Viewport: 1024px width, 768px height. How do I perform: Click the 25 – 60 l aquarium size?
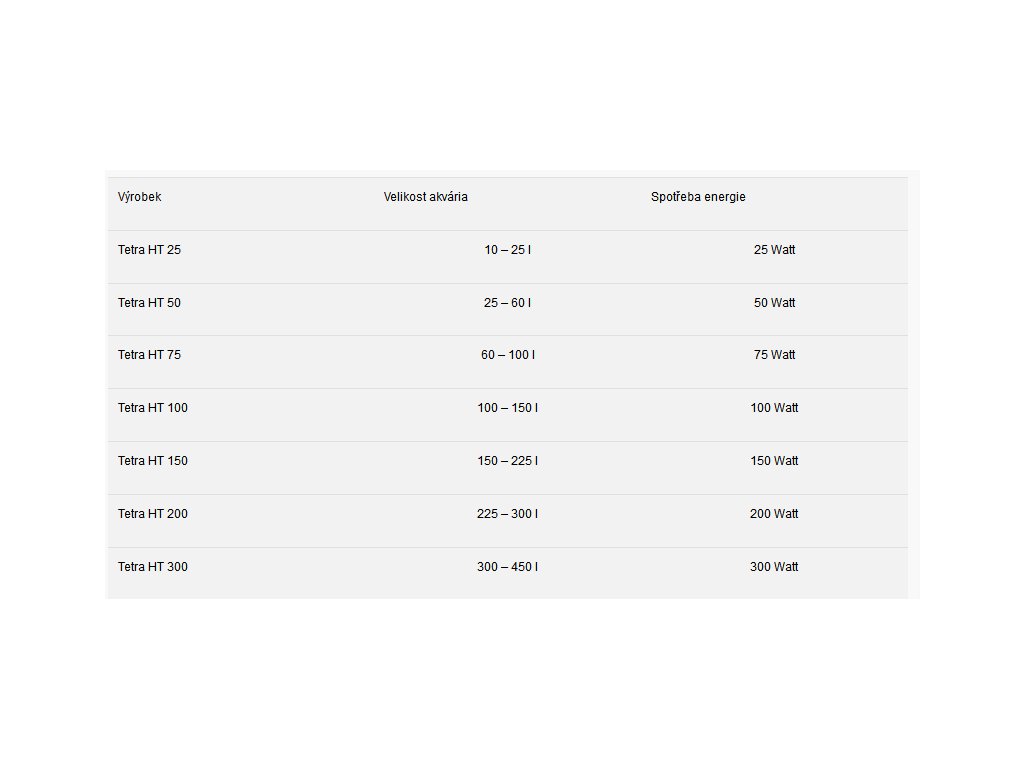(x=507, y=303)
